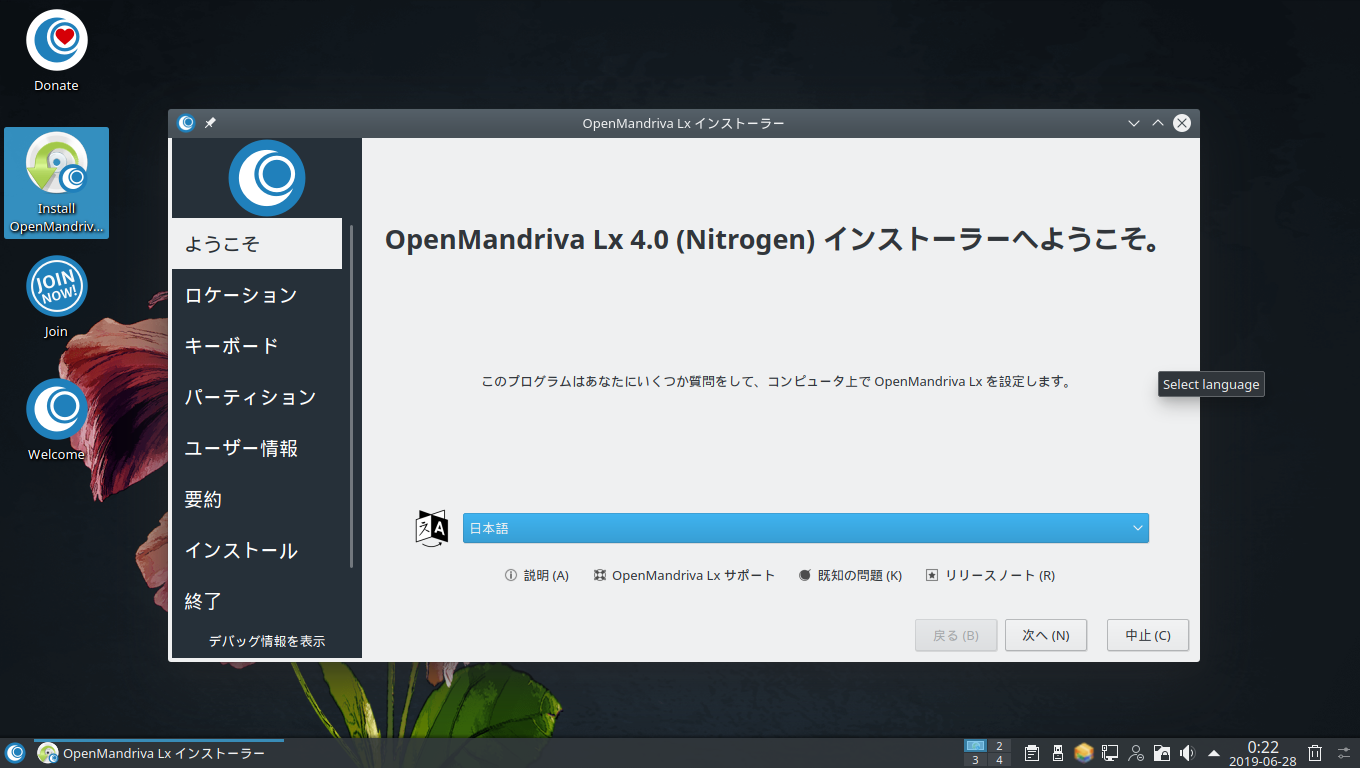Select the 終了 step in sidebar

coord(257,601)
